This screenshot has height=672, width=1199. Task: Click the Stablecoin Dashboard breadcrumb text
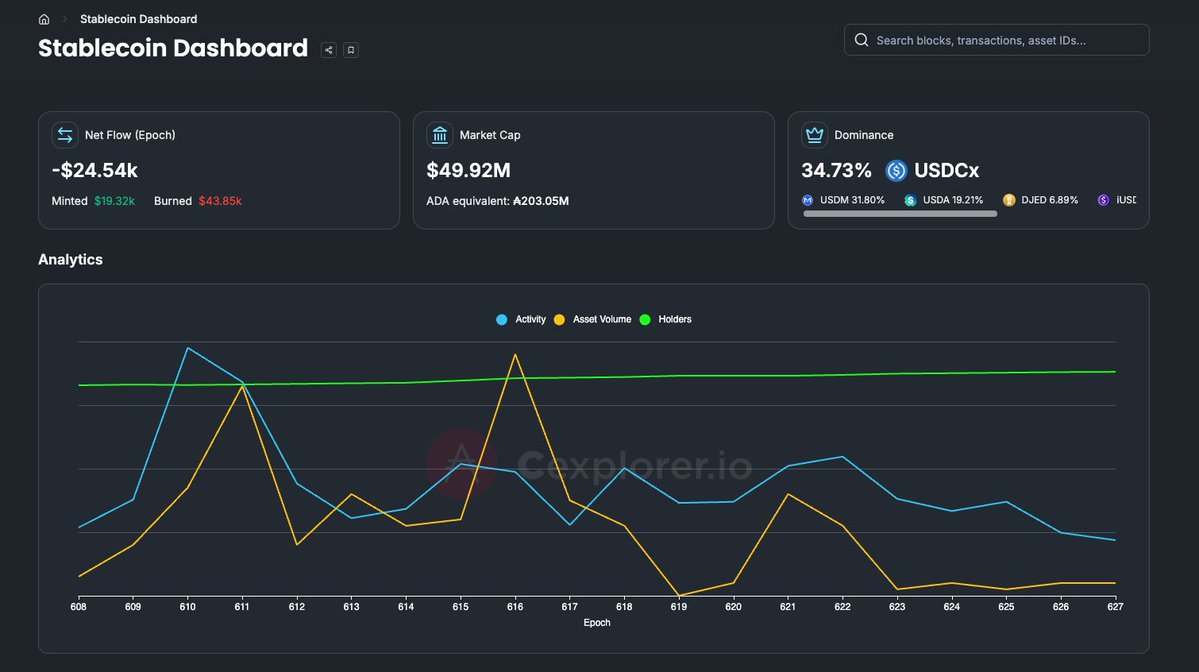tap(138, 19)
